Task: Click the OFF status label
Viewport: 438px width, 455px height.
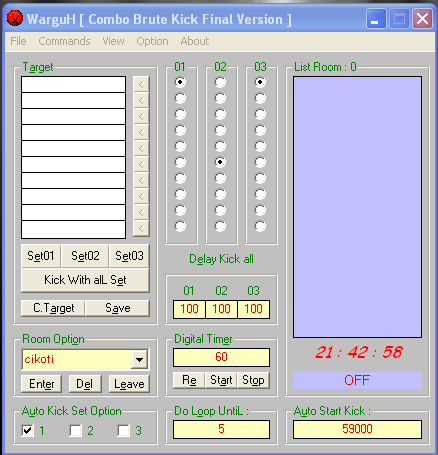Action: tap(357, 380)
